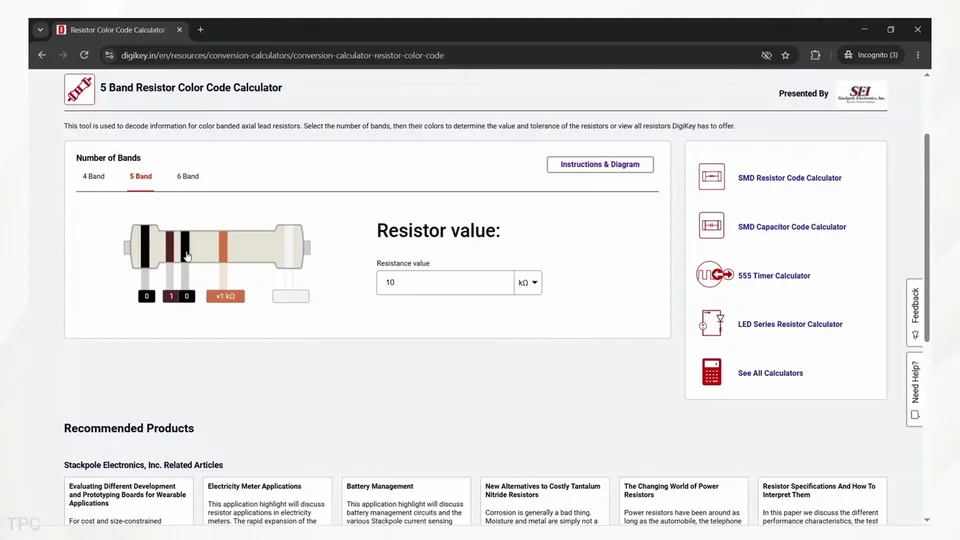Screen dimensions: 960x540
Task: Click the SMD Capacitor Code Calculator icon
Action: [711, 226]
